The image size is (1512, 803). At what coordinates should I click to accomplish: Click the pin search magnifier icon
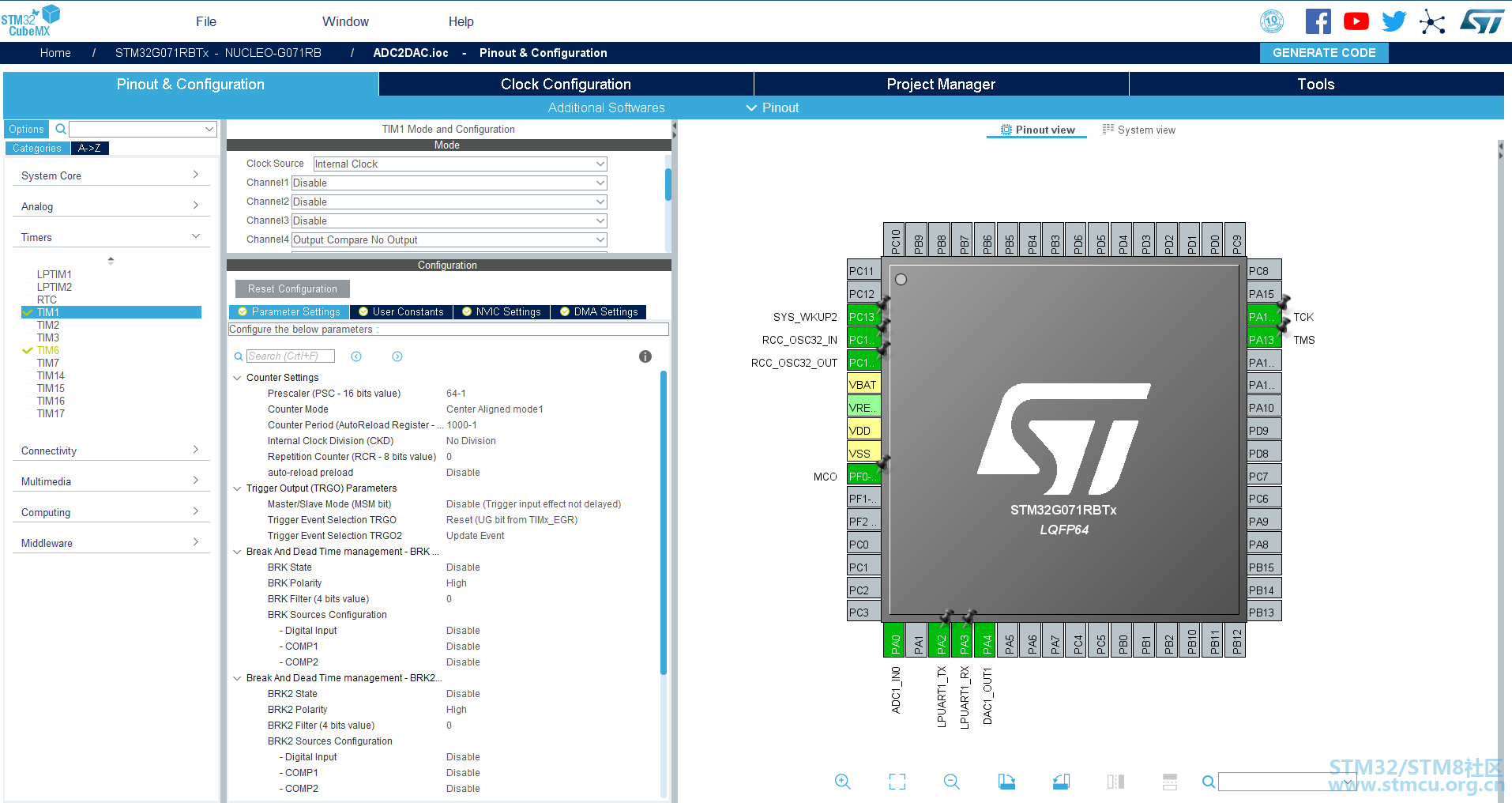pos(1209,782)
